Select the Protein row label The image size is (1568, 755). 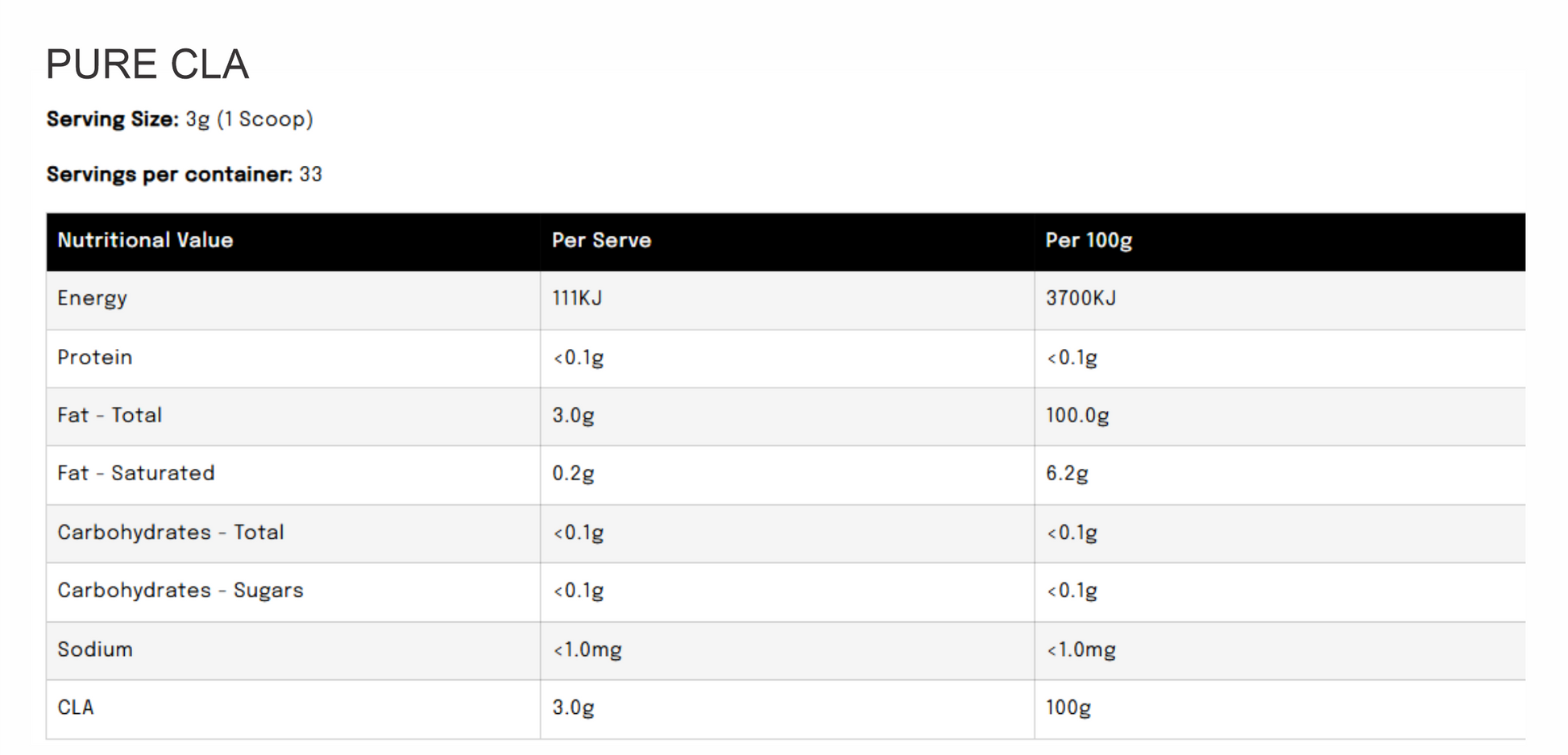94,357
